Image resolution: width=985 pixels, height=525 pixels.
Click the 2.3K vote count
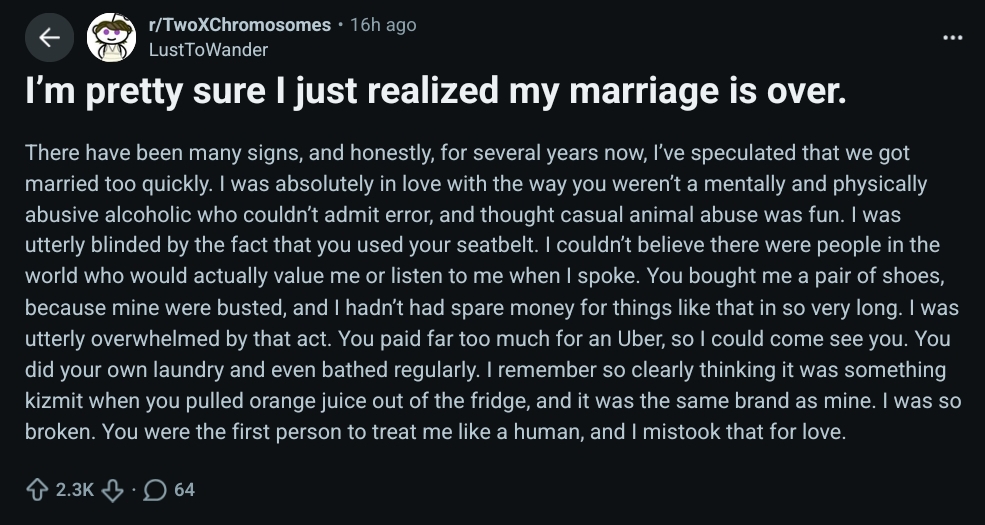74,490
